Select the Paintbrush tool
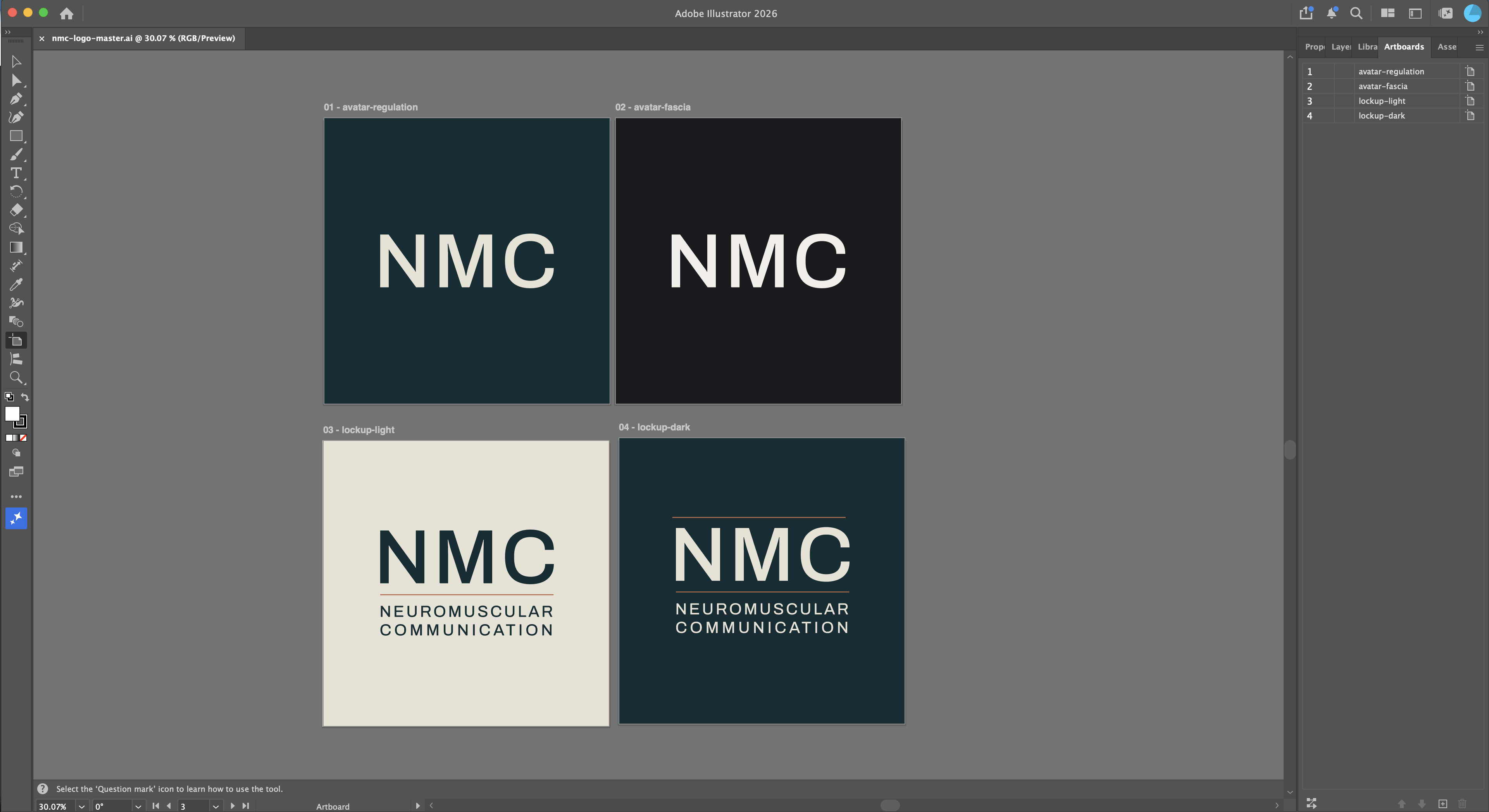 pos(16,154)
